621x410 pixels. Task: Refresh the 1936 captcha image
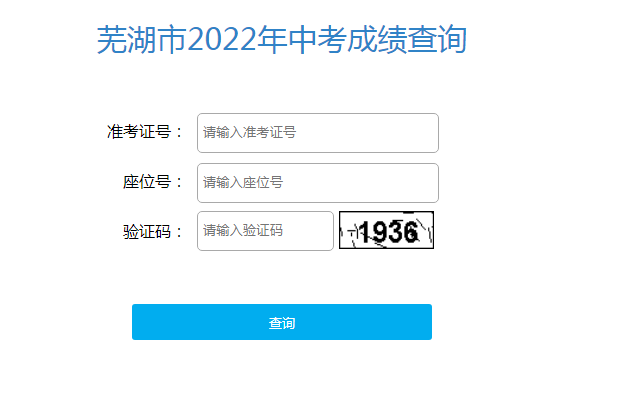click(386, 230)
